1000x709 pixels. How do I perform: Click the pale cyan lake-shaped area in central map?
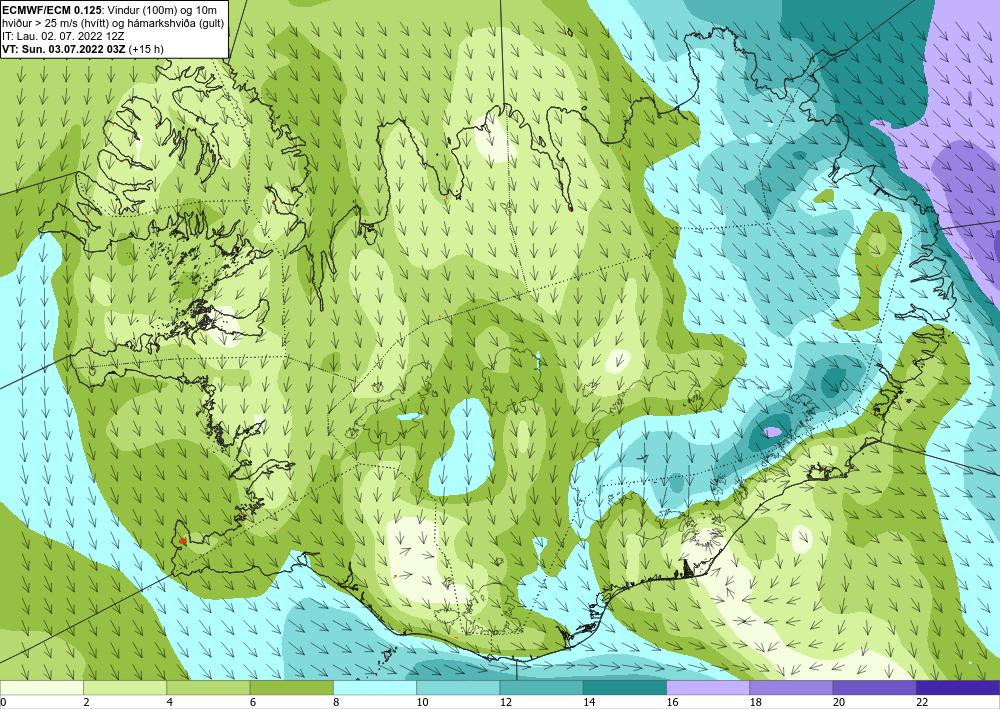pyautogui.click(x=462, y=448)
